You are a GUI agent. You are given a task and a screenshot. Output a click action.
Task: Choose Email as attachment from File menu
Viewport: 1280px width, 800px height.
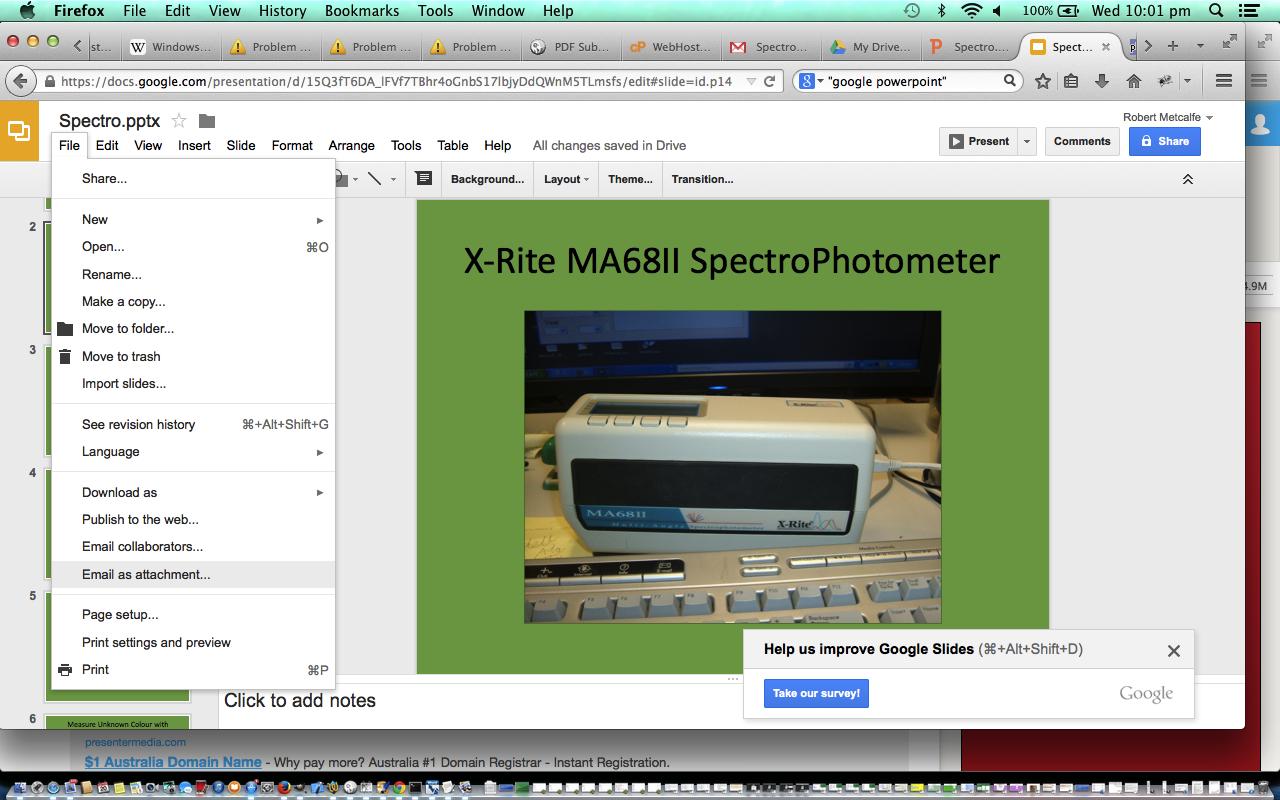(146, 574)
